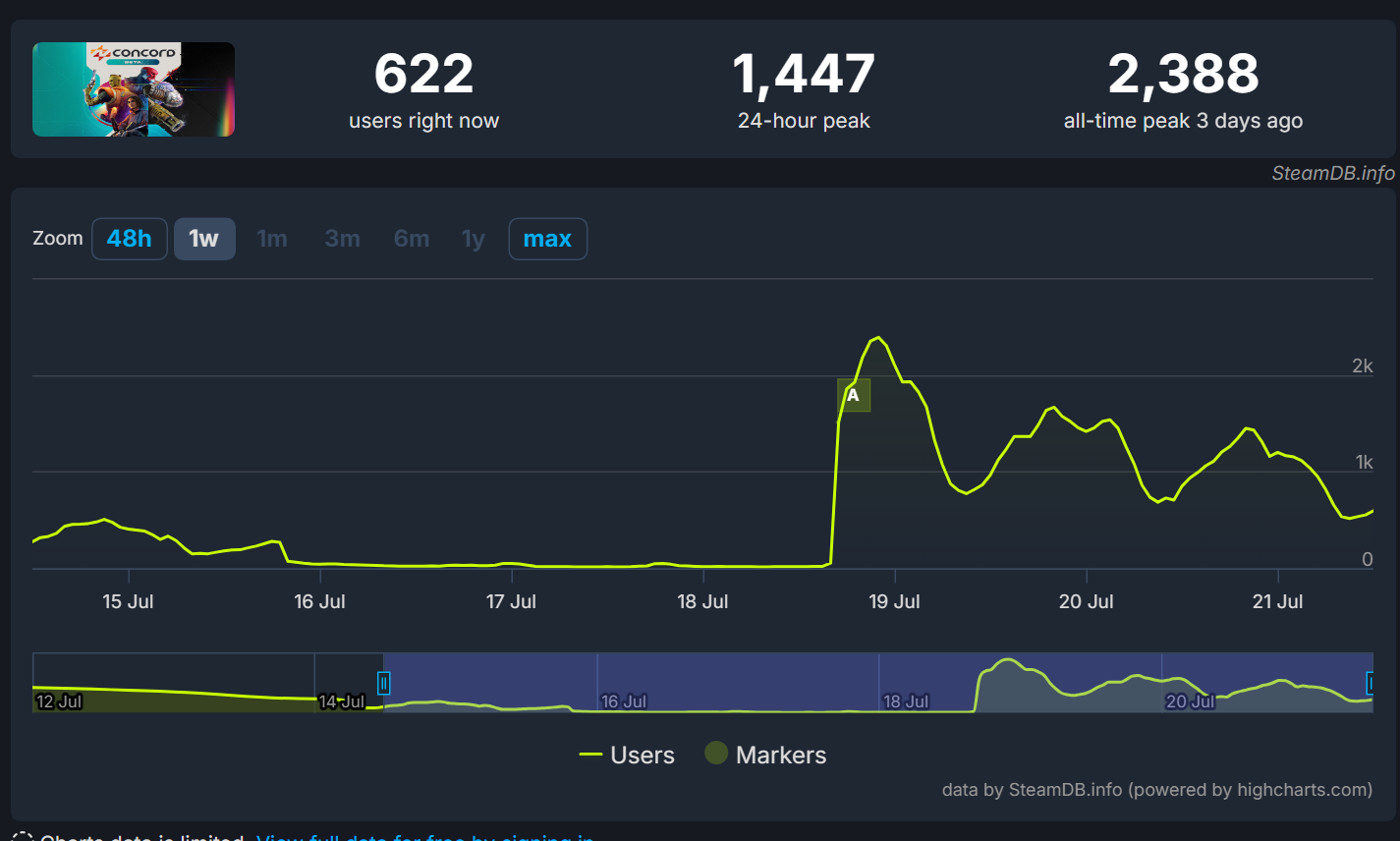Screen dimensions: 1400x841
Task: Click the 21 Jul axis label
Action: coord(1277,601)
